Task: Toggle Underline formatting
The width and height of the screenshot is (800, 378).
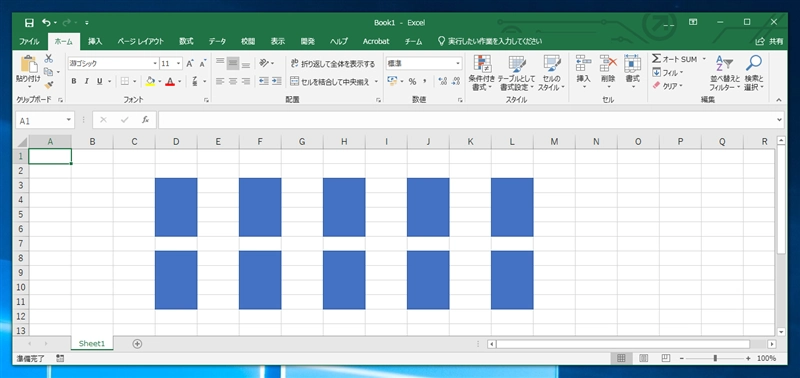Action: point(99,81)
